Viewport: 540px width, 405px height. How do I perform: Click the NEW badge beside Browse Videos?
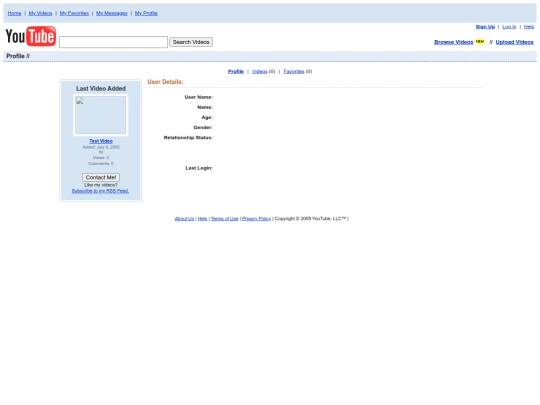(480, 42)
